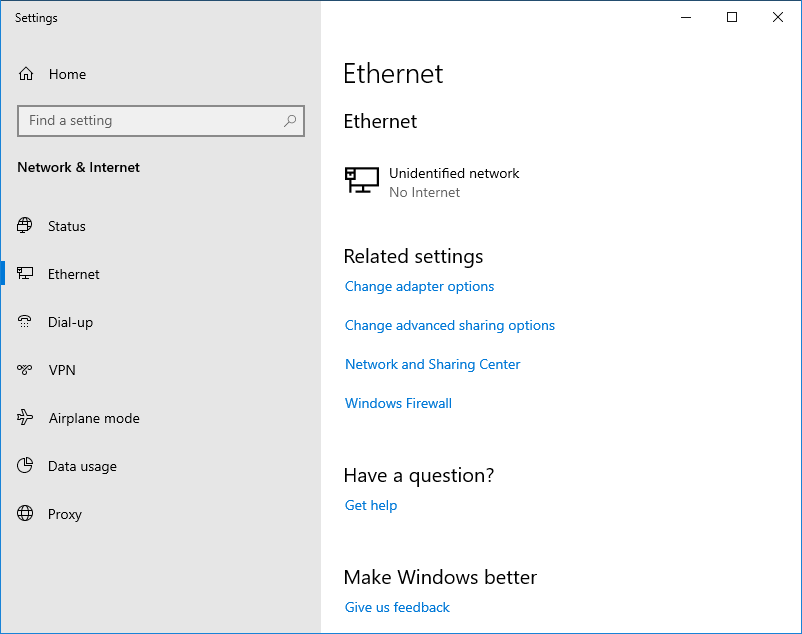Click the Data usage pie icon
Image resolution: width=802 pixels, height=634 pixels.
[25, 465]
